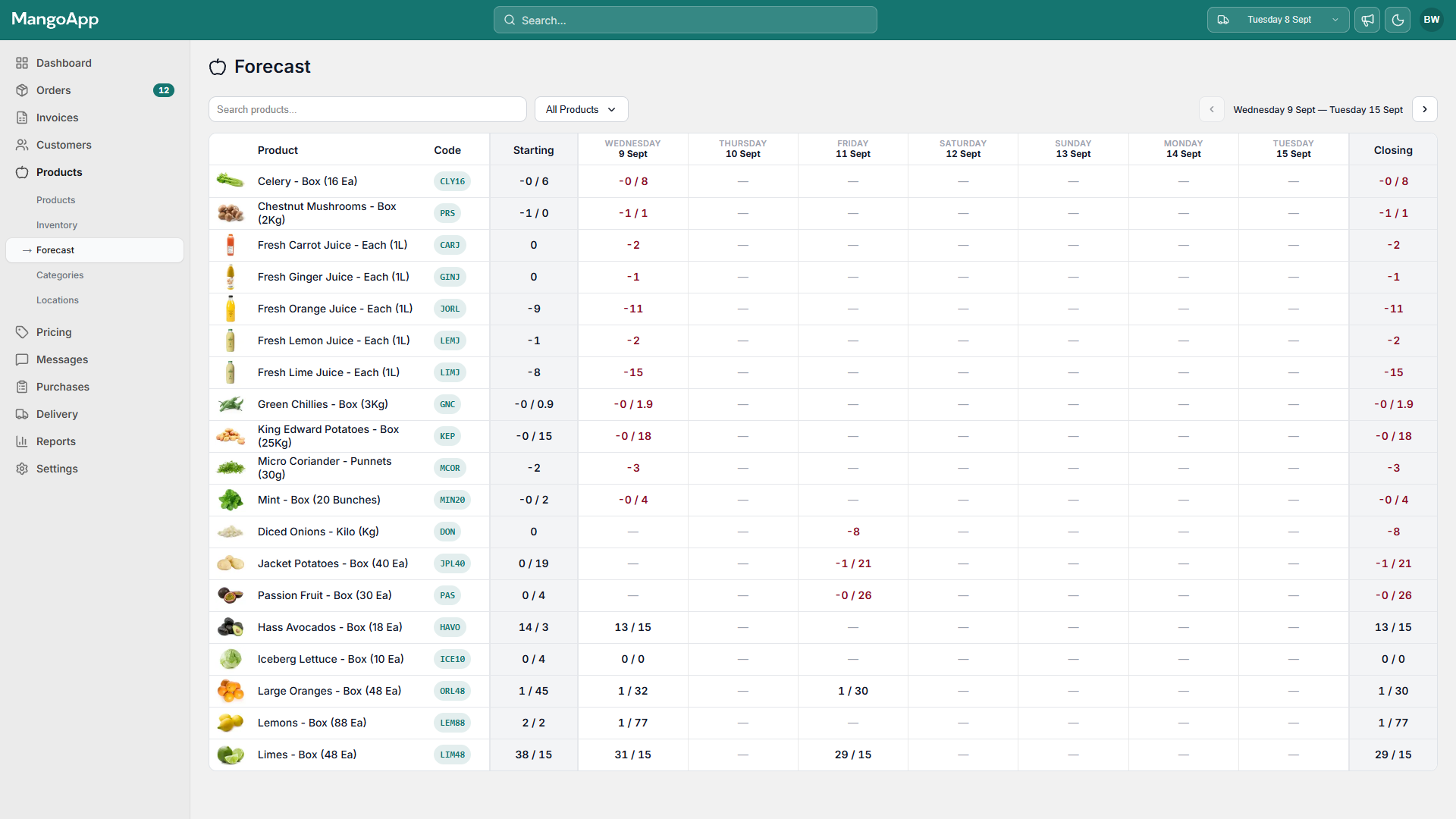
Task: Click the MangoApp logo
Action: click(55, 20)
